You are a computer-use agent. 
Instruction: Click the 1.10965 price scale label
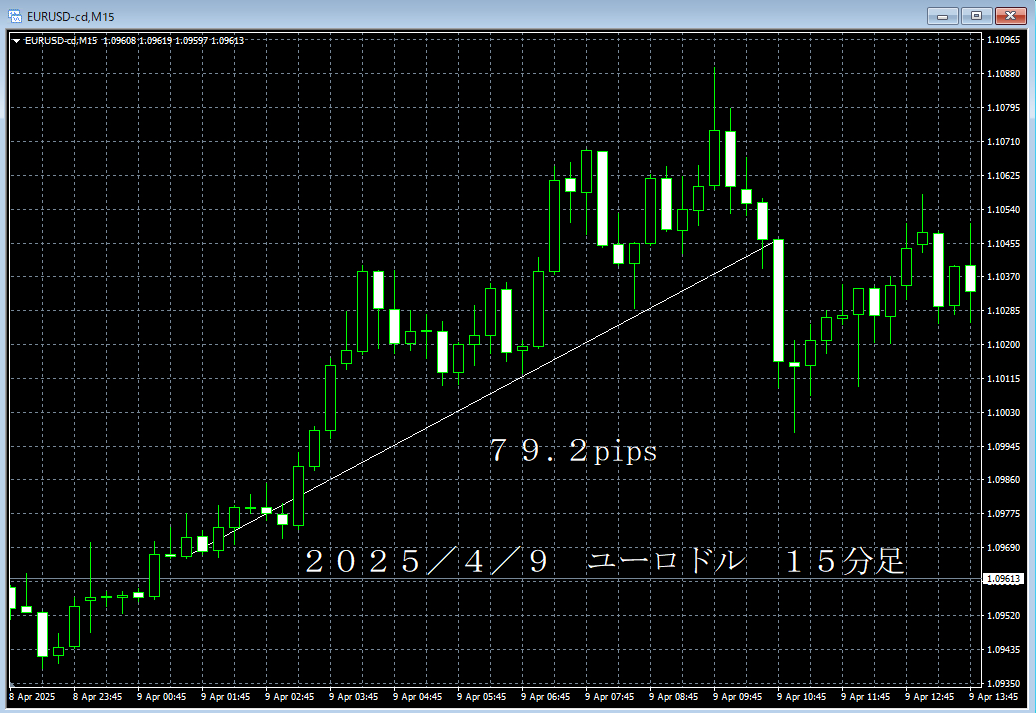pyautogui.click(x=1003, y=40)
